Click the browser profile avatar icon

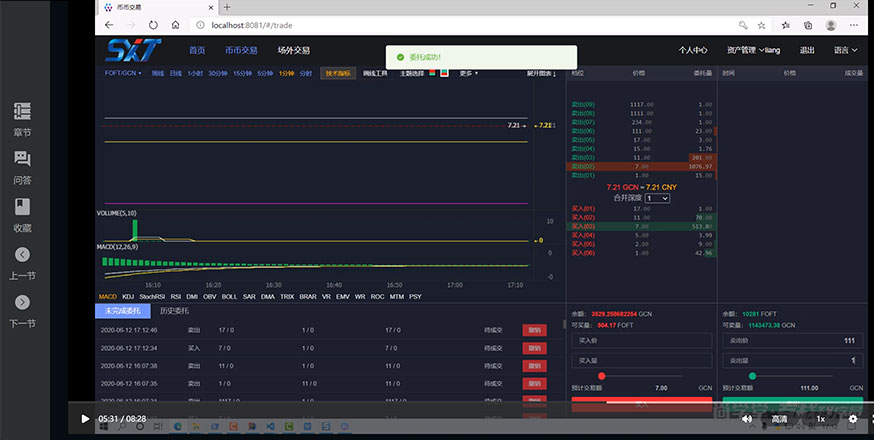[x=831, y=25]
